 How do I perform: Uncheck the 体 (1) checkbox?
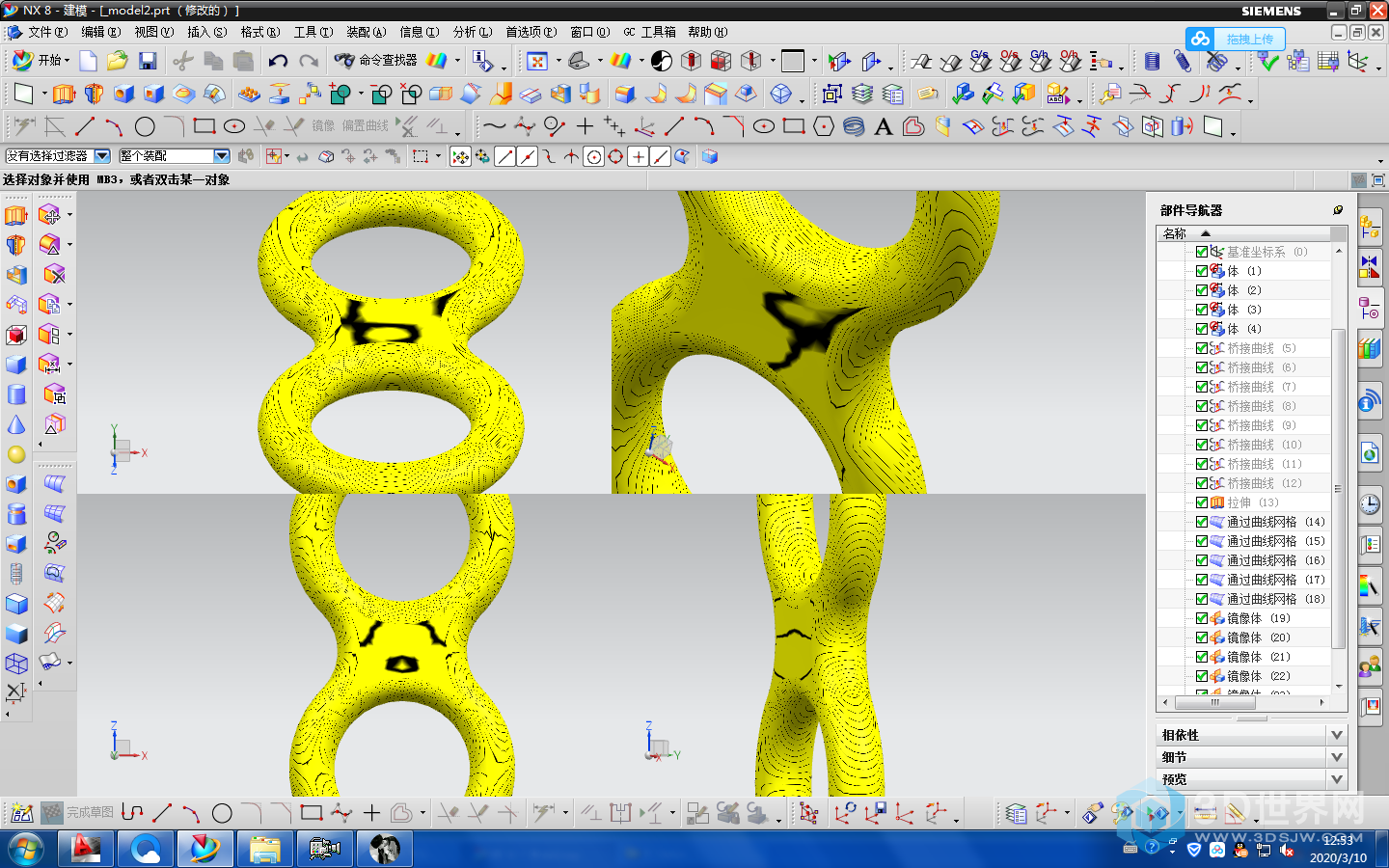[x=1202, y=271]
